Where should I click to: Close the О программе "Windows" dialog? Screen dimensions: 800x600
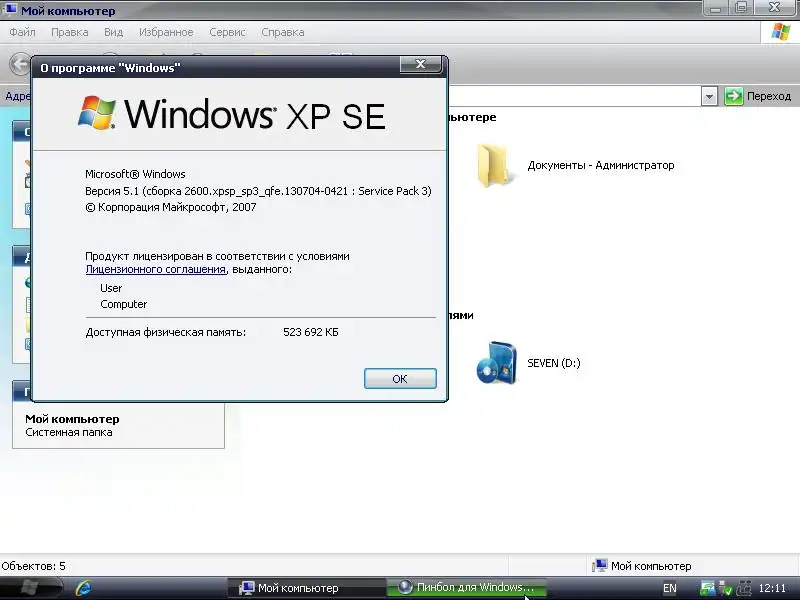click(420, 64)
